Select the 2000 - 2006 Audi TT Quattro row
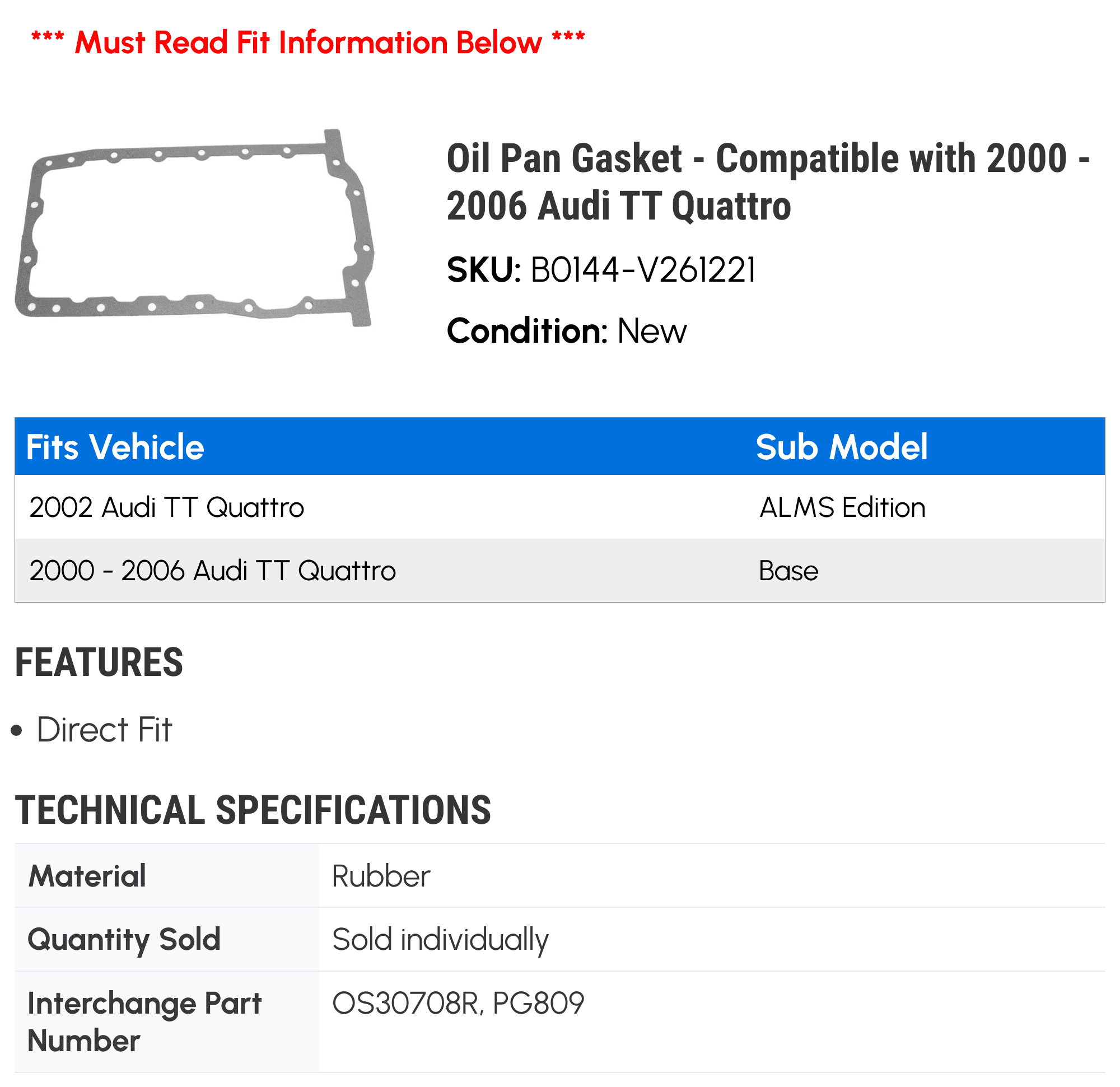This screenshot has height=1087, width=1120. pos(559,570)
